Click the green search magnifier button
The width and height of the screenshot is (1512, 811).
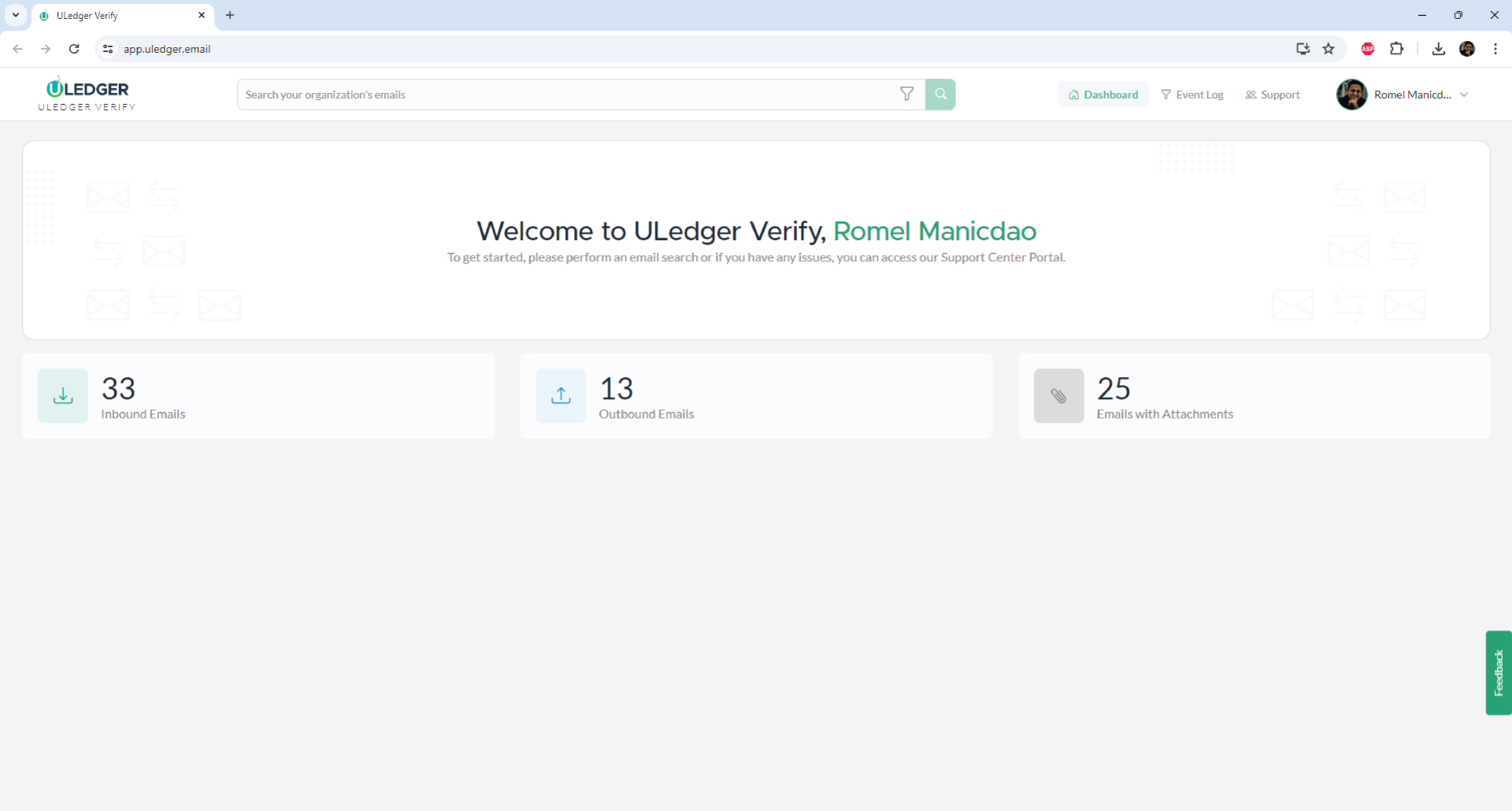tap(940, 94)
